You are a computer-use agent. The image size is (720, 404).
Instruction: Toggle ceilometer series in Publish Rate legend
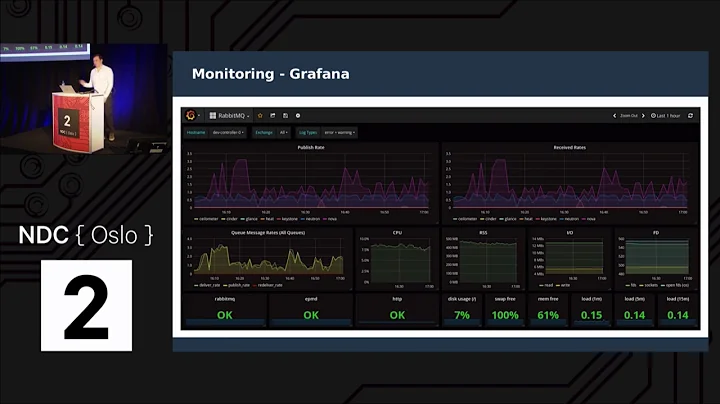206,219
